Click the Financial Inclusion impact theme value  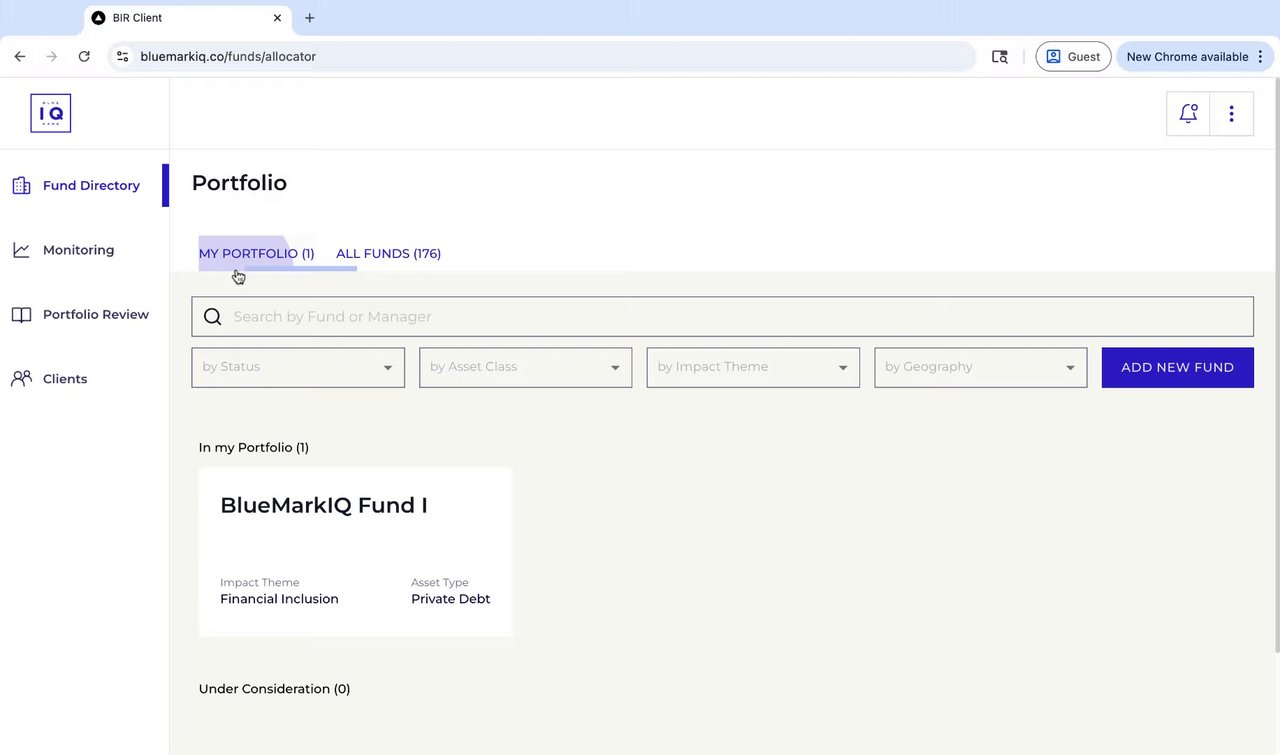[279, 599]
